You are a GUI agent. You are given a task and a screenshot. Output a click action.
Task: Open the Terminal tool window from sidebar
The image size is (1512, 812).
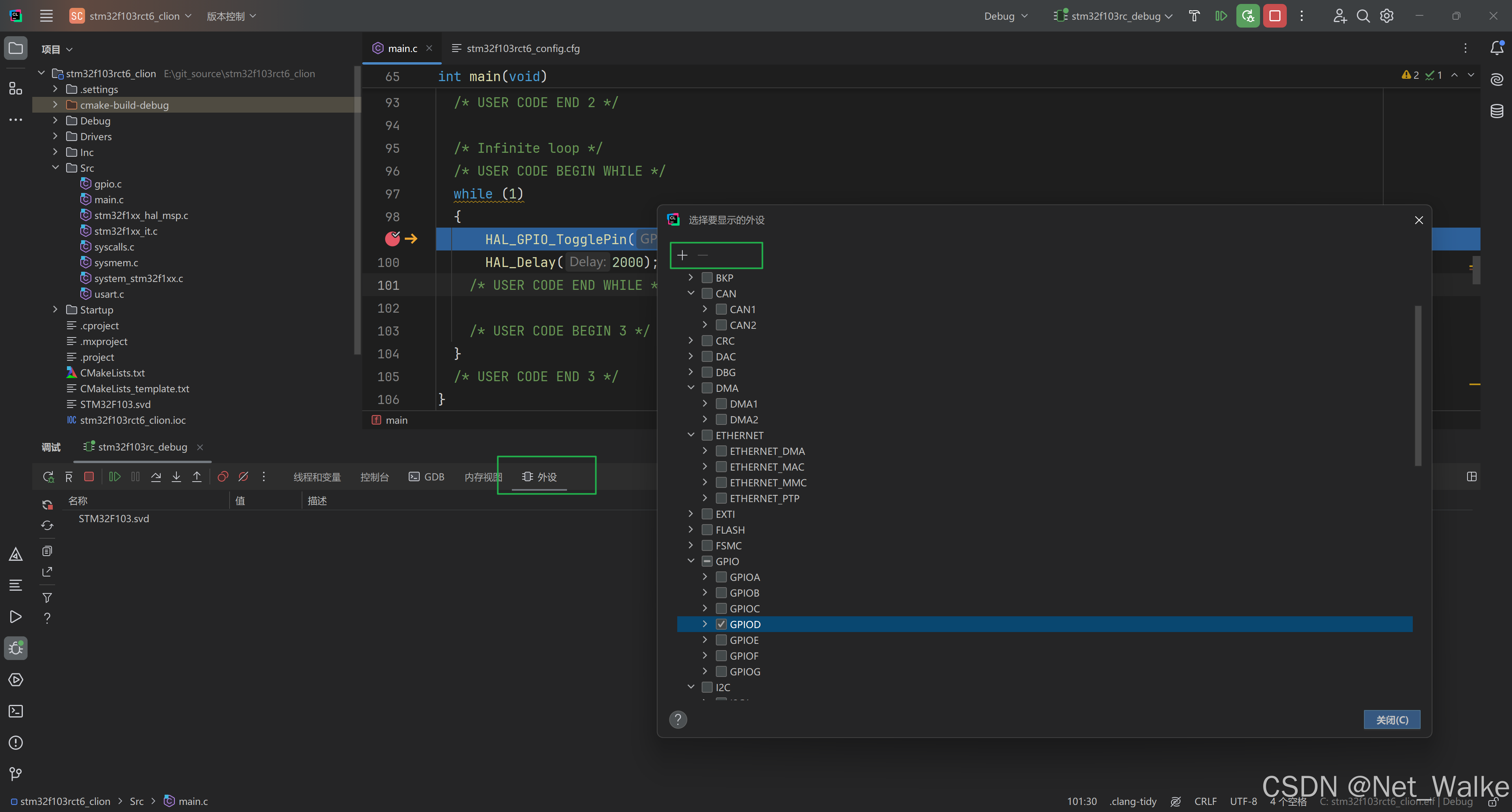(16, 711)
